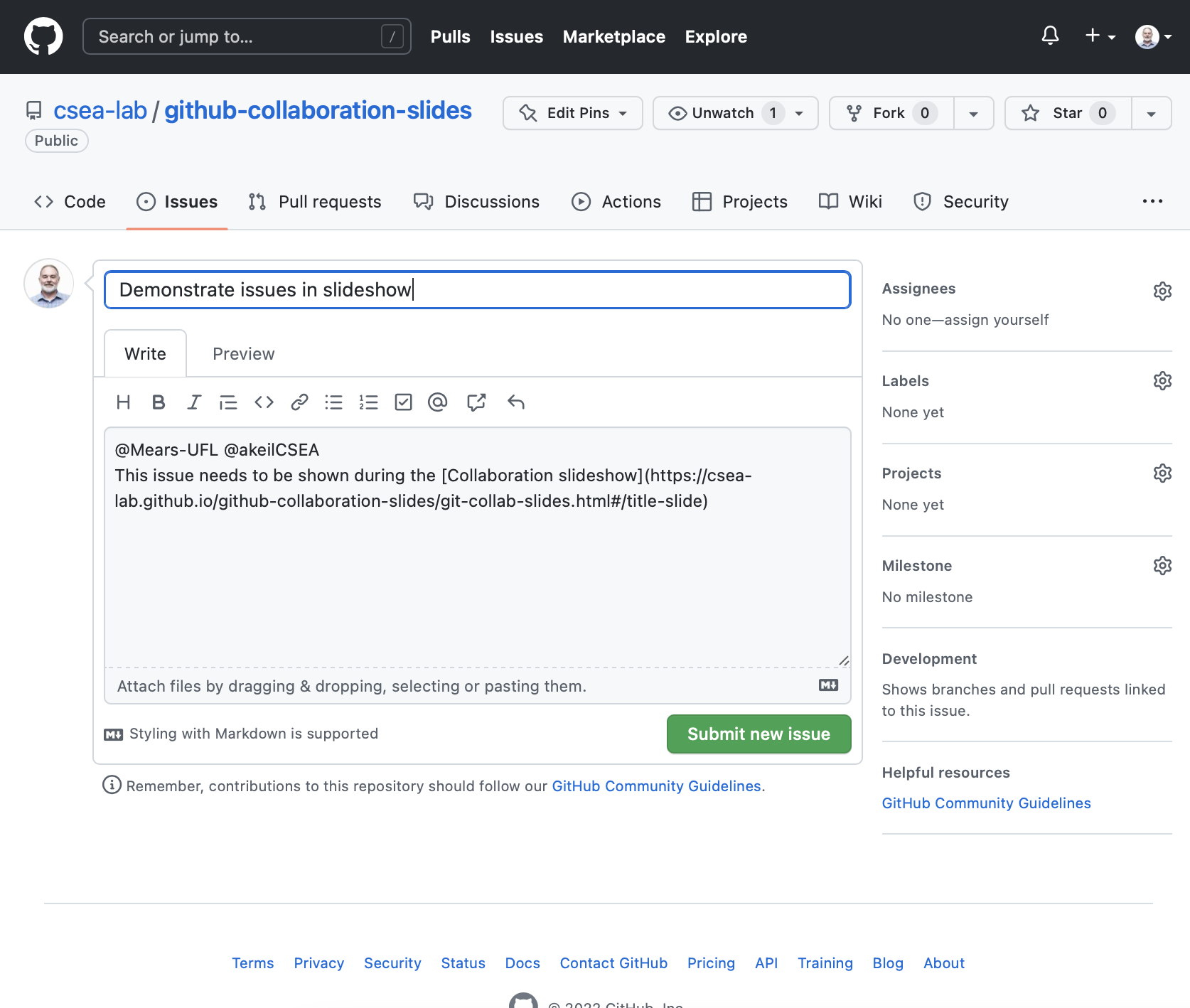Switch to the Preview tab
The height and width of the screenshot is (1008, 1190).
[x=243, y=354]
